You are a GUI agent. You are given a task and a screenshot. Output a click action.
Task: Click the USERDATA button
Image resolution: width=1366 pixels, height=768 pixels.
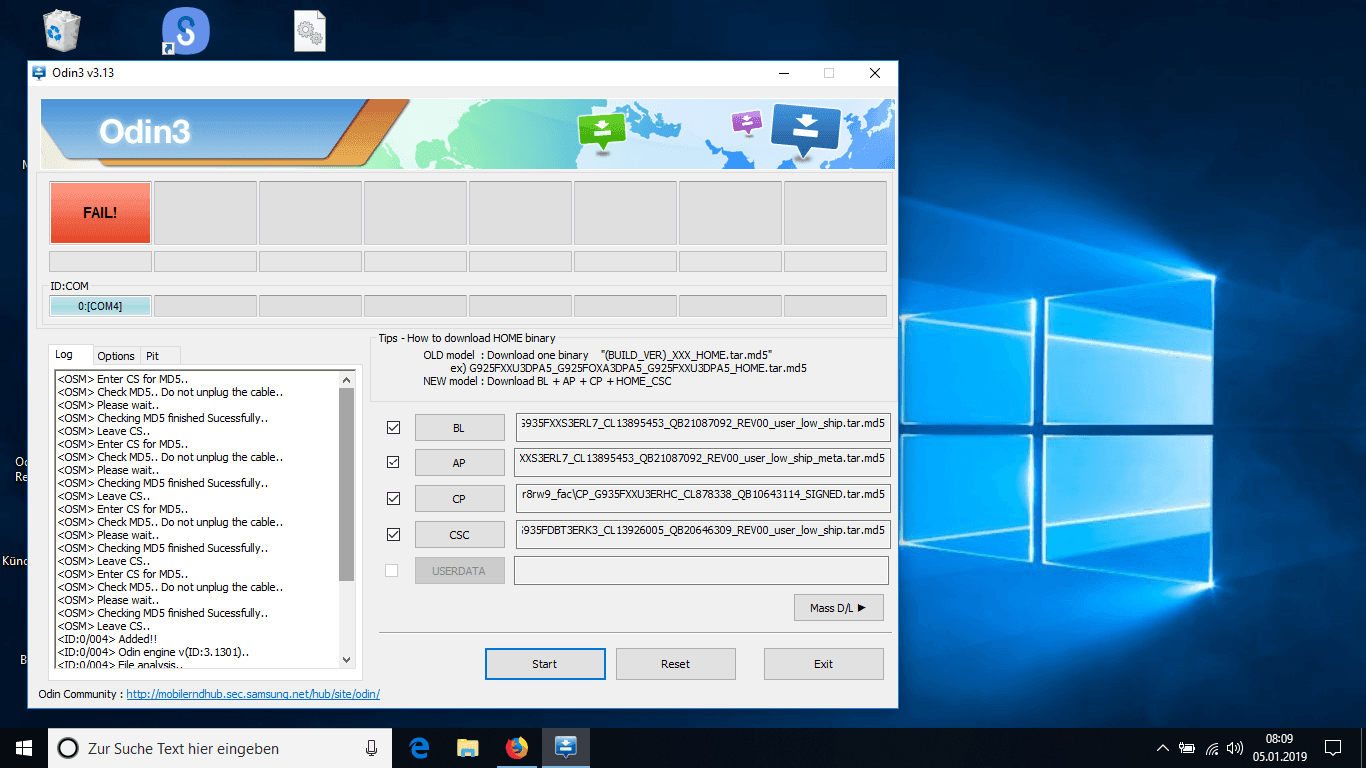pyautogui.click(x=459, y=571)
